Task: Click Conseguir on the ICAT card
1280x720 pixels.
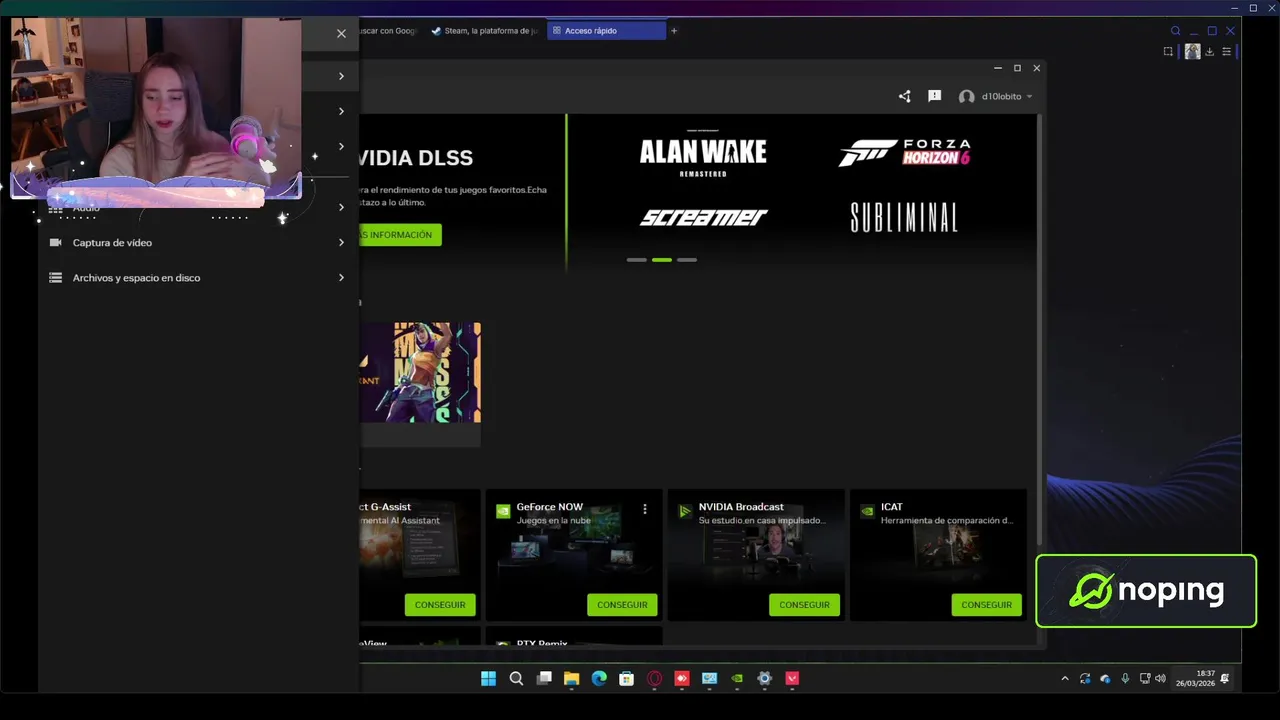Action: click(986, 605)
